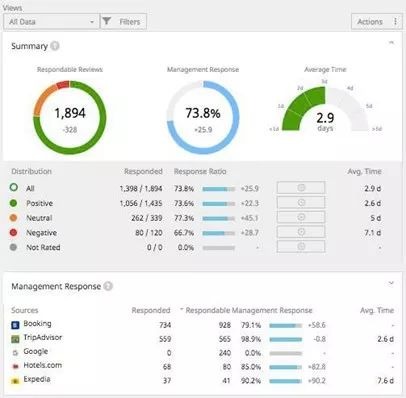Image resolution: width=406 pixels, height=398 pixels.
Task: Click the Expedia source icon
Action: pos(15,380)
